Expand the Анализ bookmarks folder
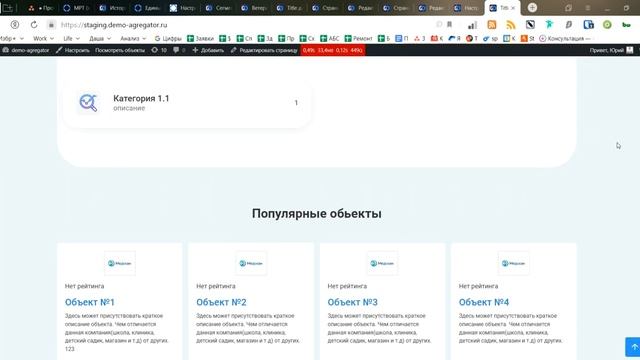The image size is (640, 360). point(133,38)
